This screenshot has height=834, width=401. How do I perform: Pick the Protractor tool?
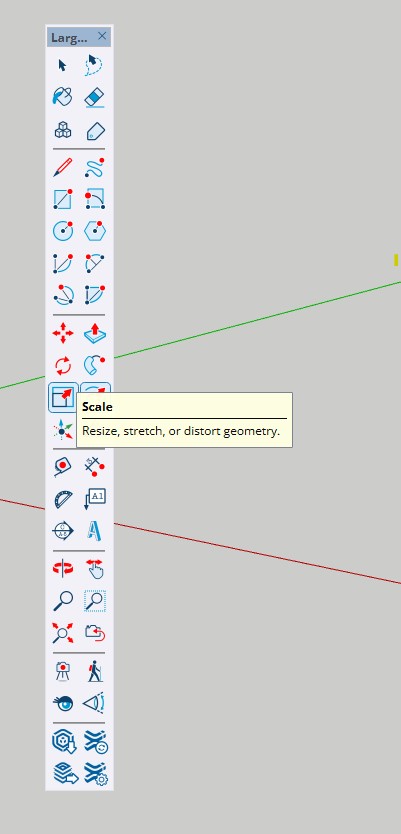[63, 499]
